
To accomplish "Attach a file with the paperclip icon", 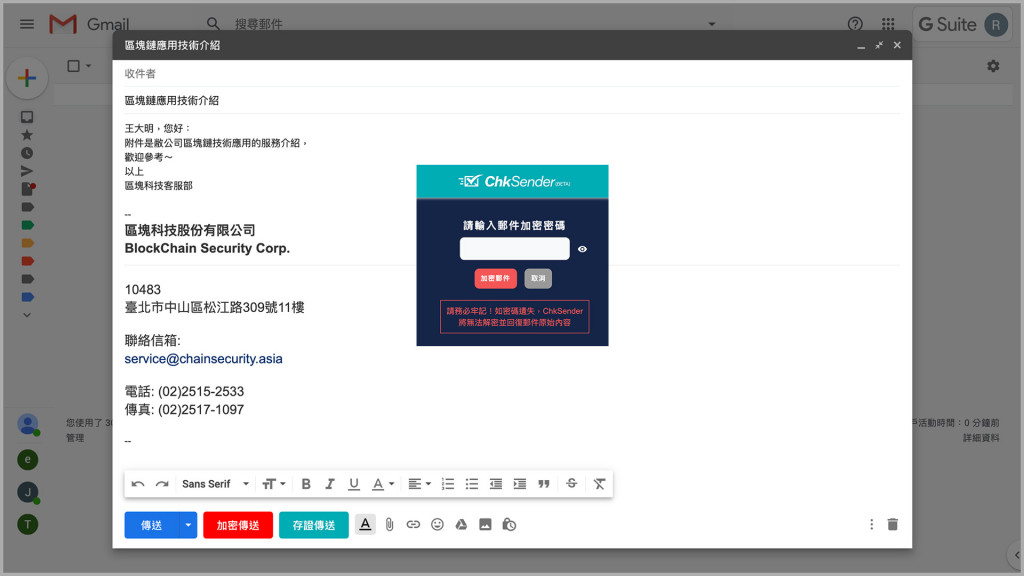I will tap(389, 524).
